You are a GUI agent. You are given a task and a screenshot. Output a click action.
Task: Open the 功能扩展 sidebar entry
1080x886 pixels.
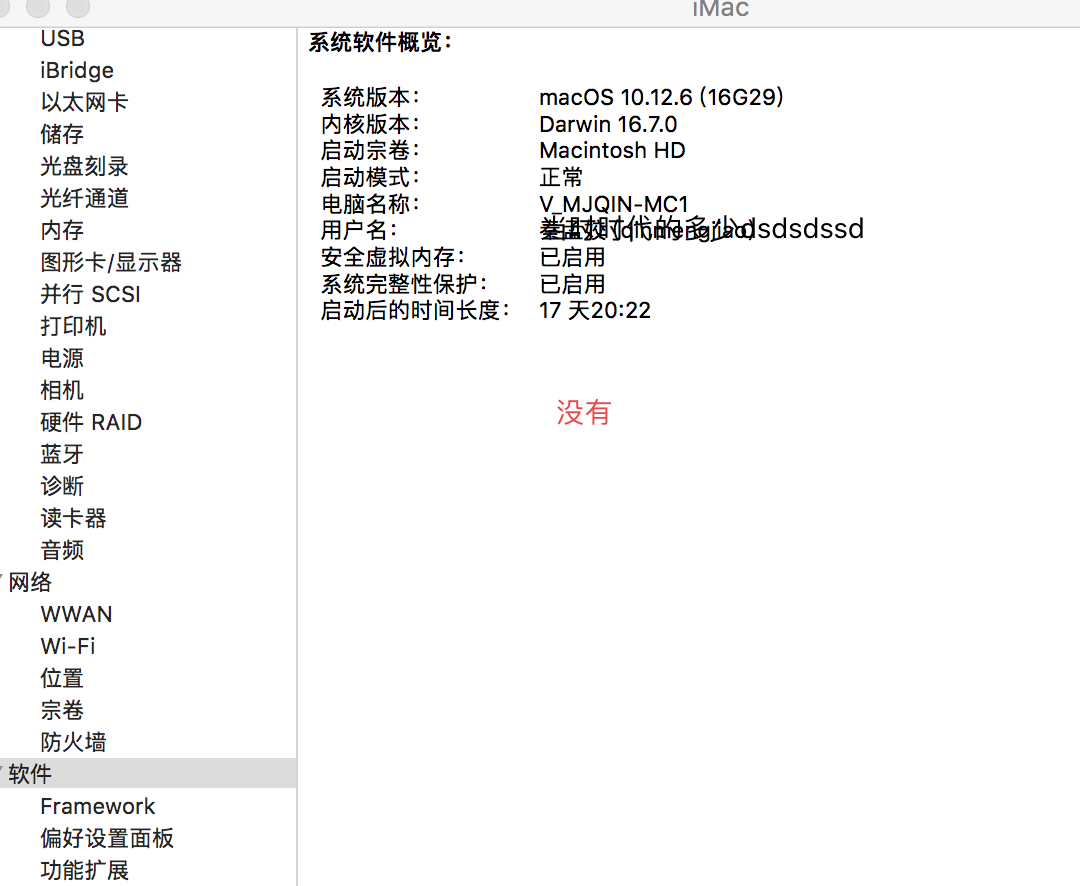[x=84, y=870]
